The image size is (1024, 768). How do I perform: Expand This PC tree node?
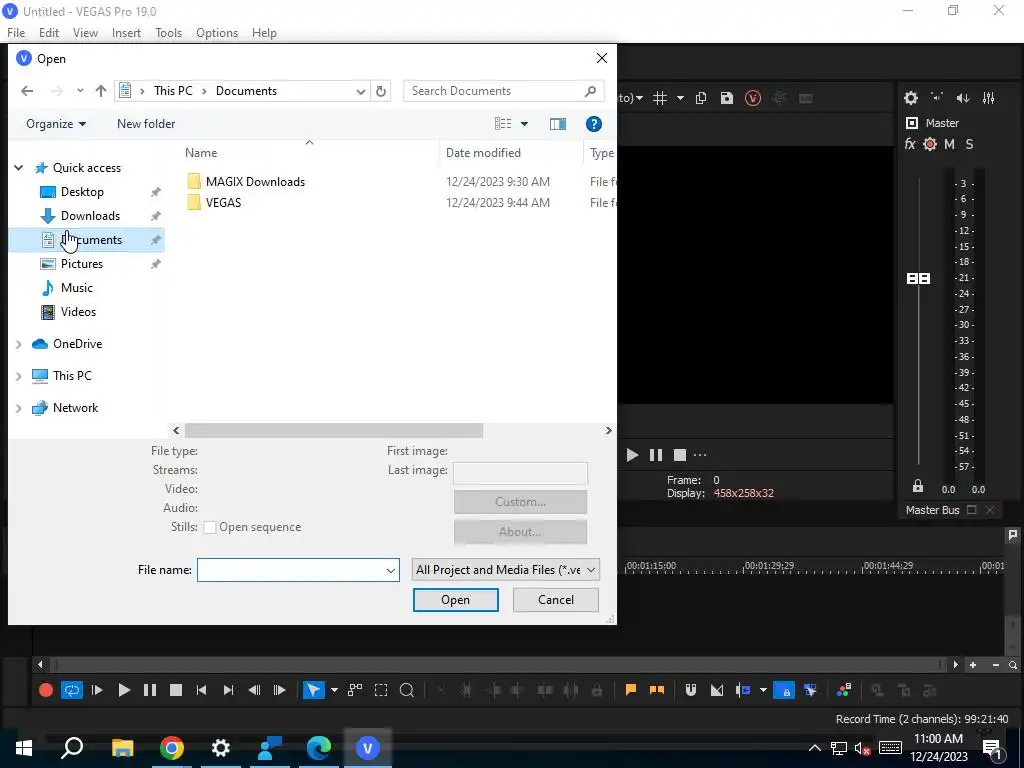pyautogui.click(x=18, y=376)
